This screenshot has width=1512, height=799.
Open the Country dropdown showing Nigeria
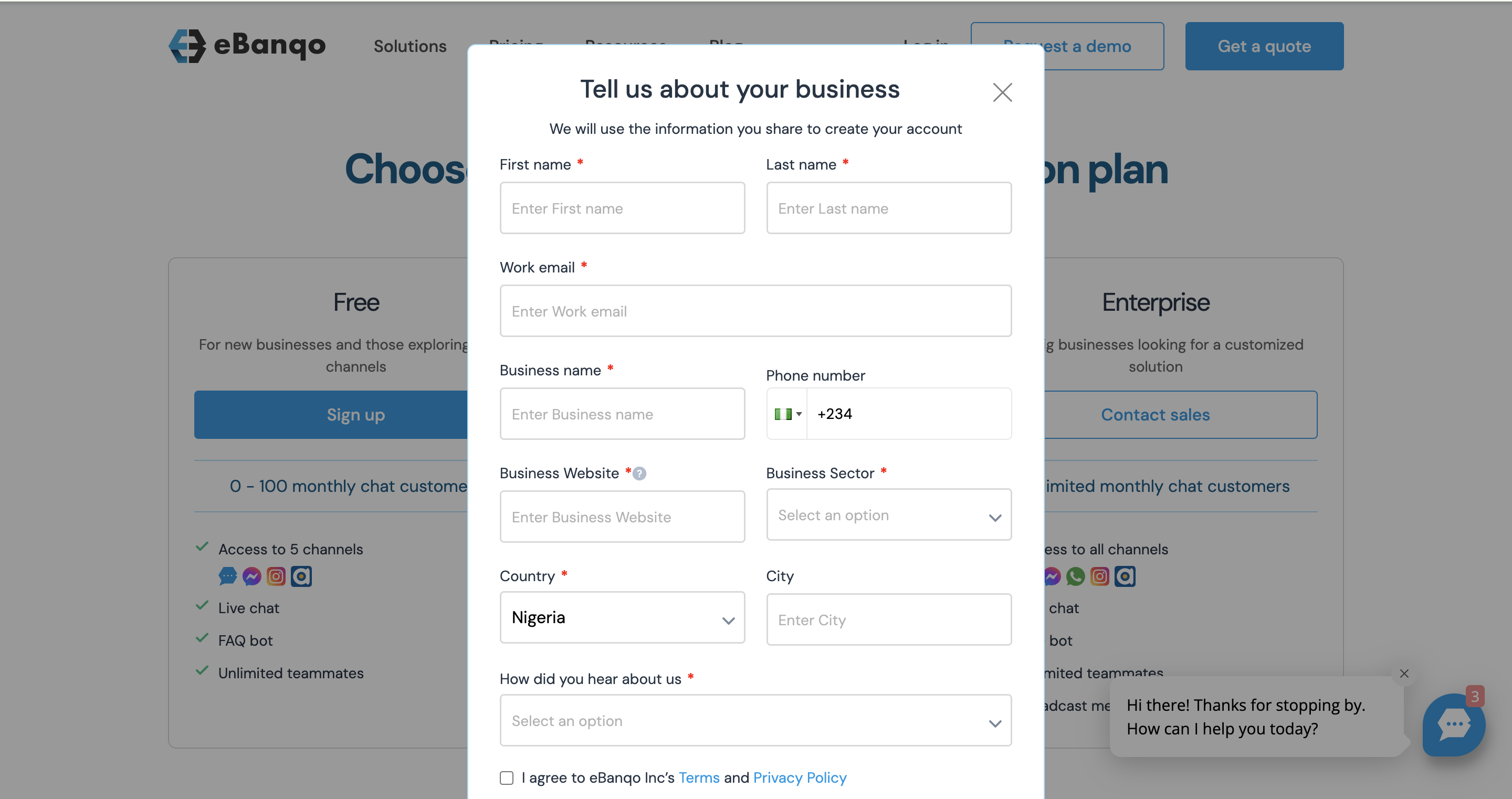[622, 617]
